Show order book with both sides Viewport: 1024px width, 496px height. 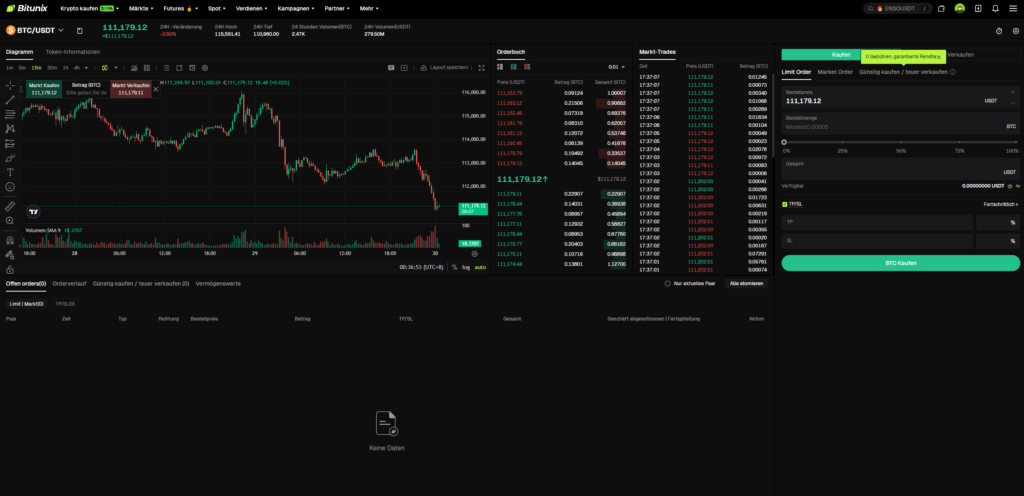(500, 67)
